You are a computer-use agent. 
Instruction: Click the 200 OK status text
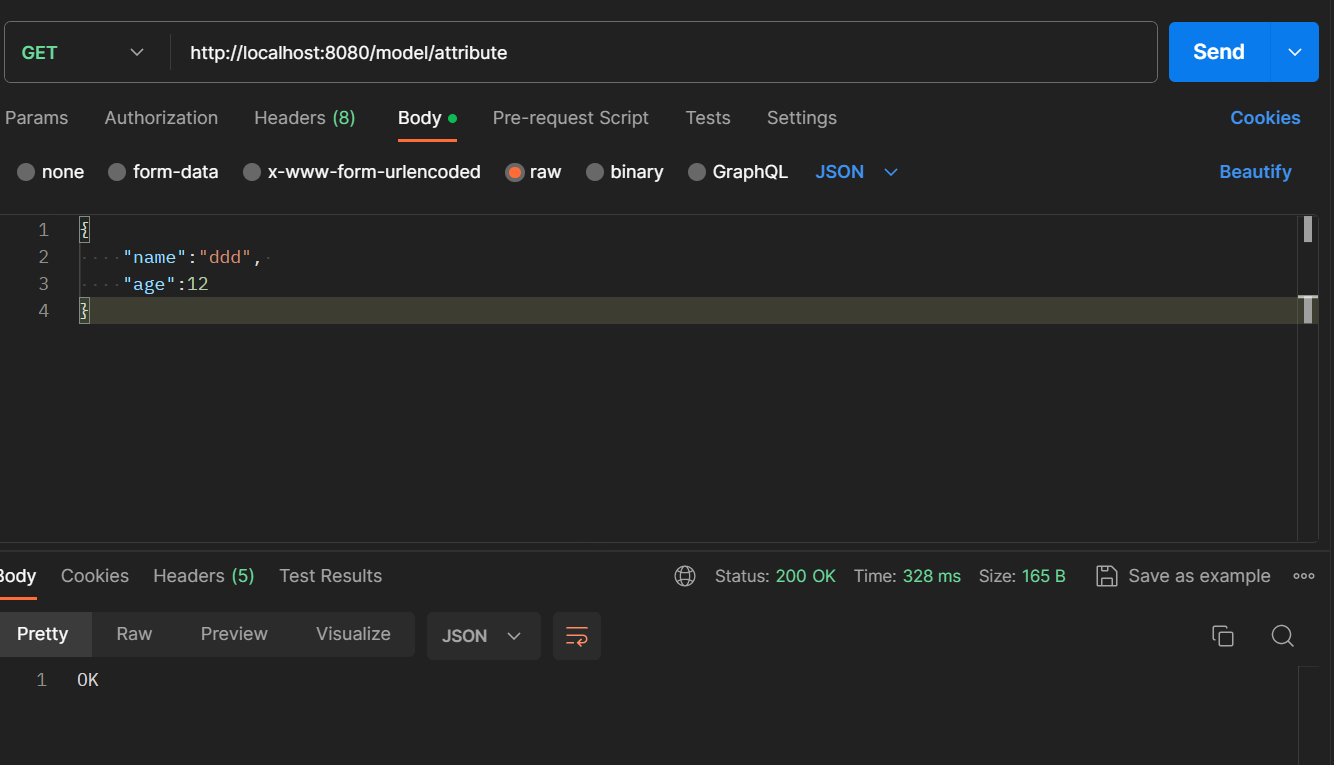pos(805,576)
